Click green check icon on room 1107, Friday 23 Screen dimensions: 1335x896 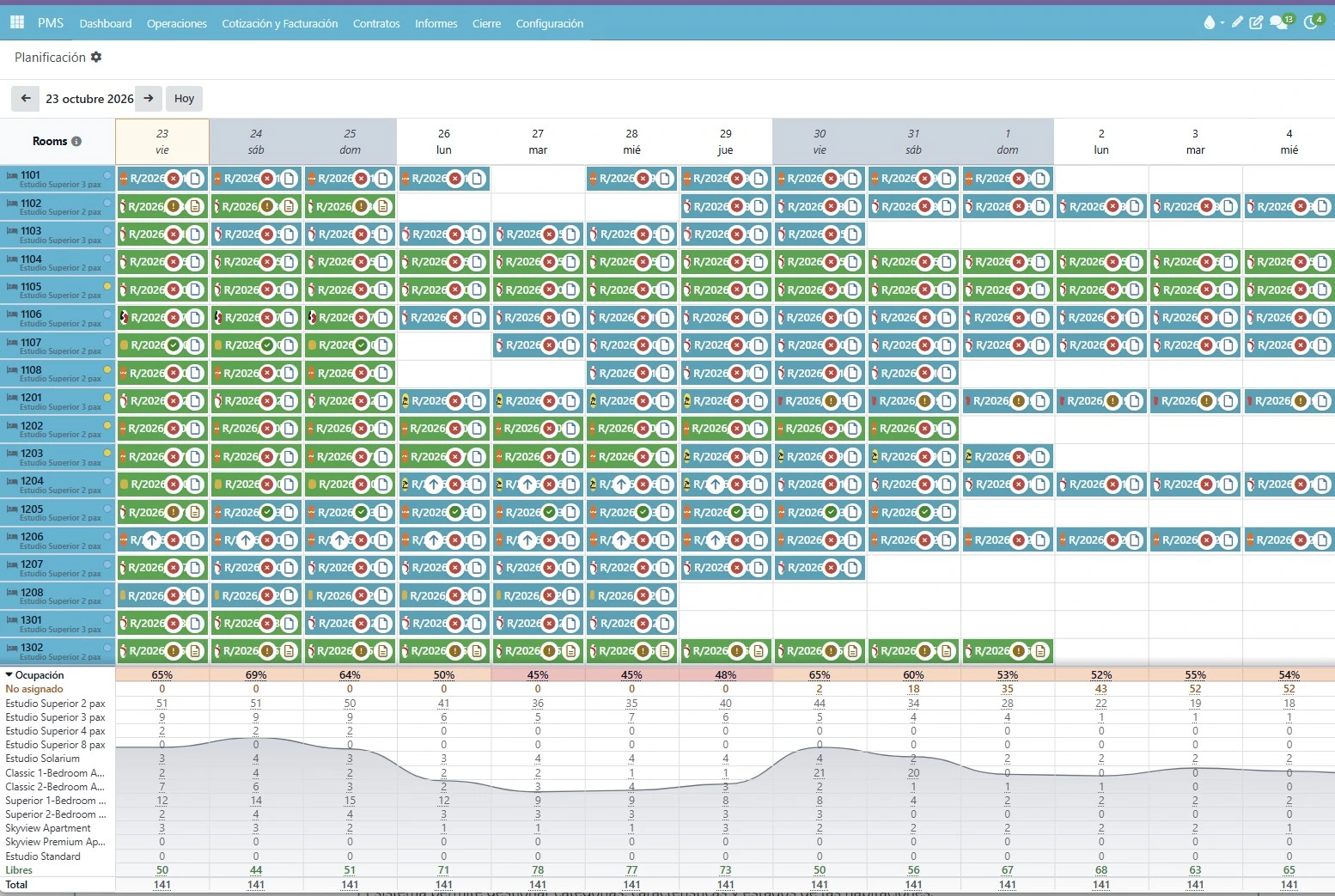[174, 345]
